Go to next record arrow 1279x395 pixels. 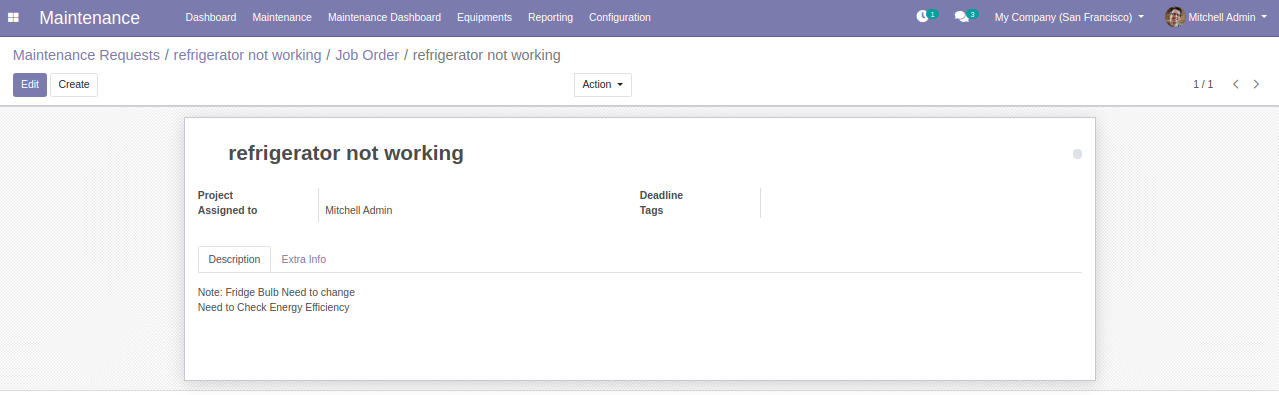(x=1257, y=85)
